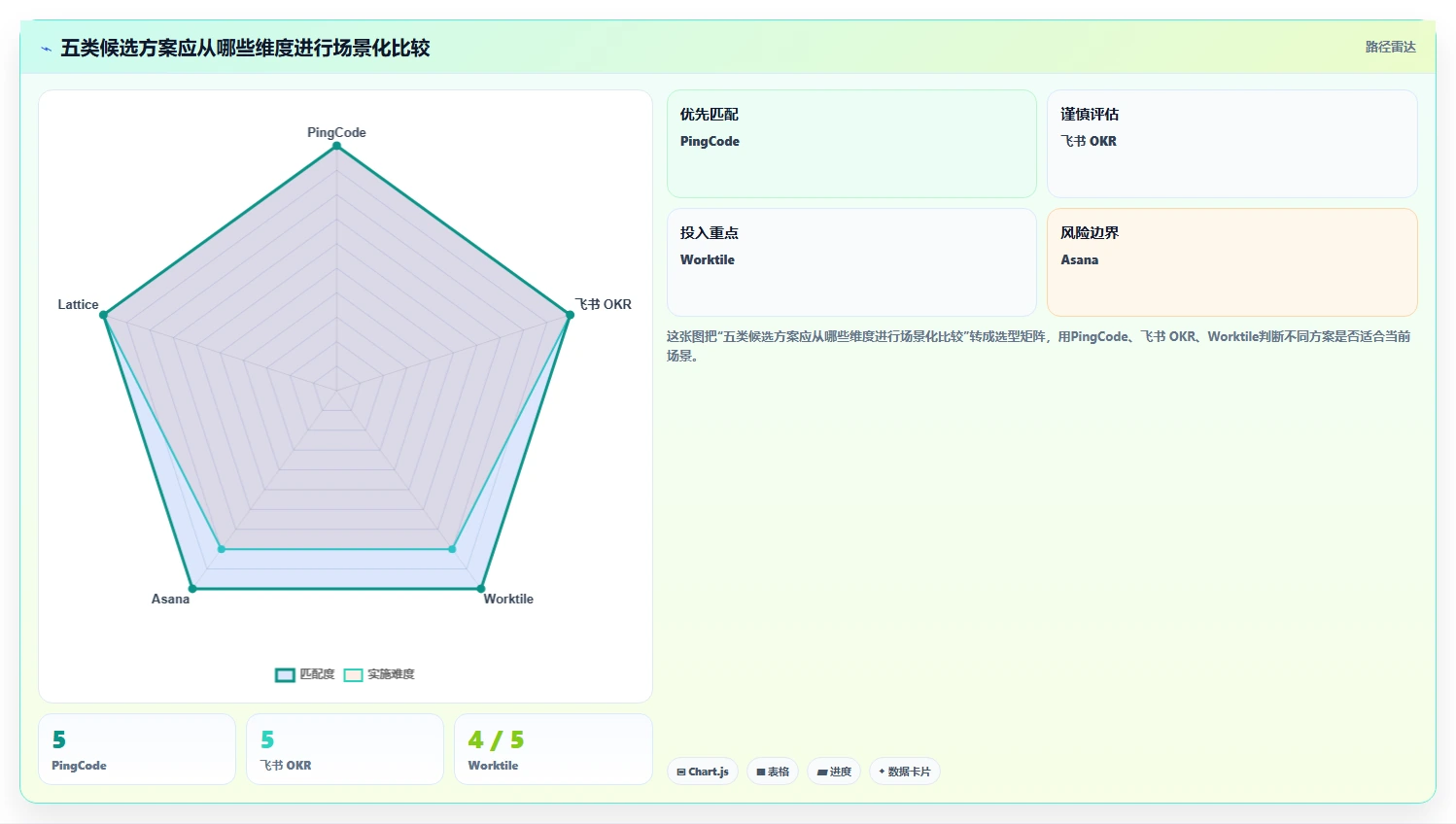This screenshot has height=824, width=1456.
Task: Toggle the 实施难度 legend swatch
Action: click(353, 674)
